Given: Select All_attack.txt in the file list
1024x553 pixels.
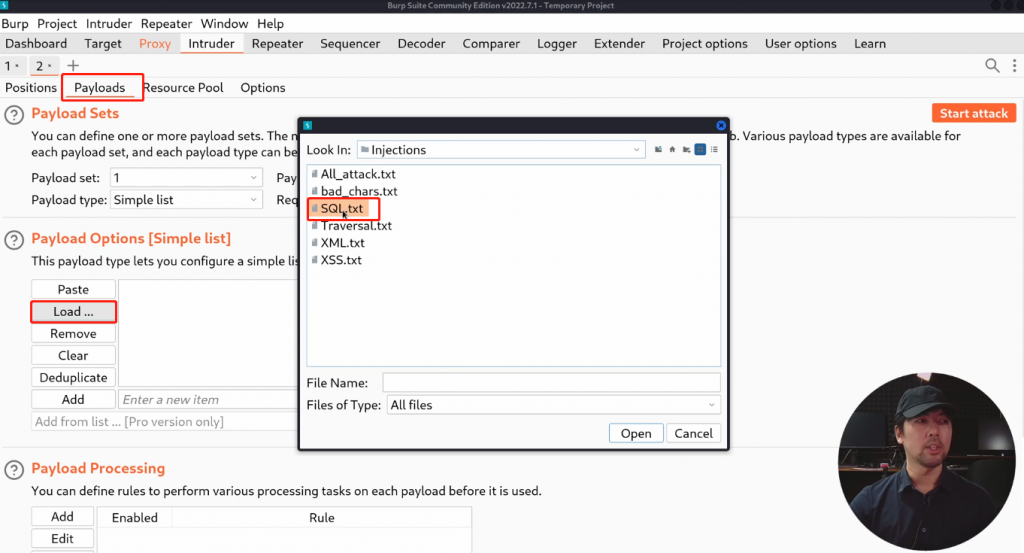Looking at the screenshot, I should pyautogui.click(x=358, y=174).
